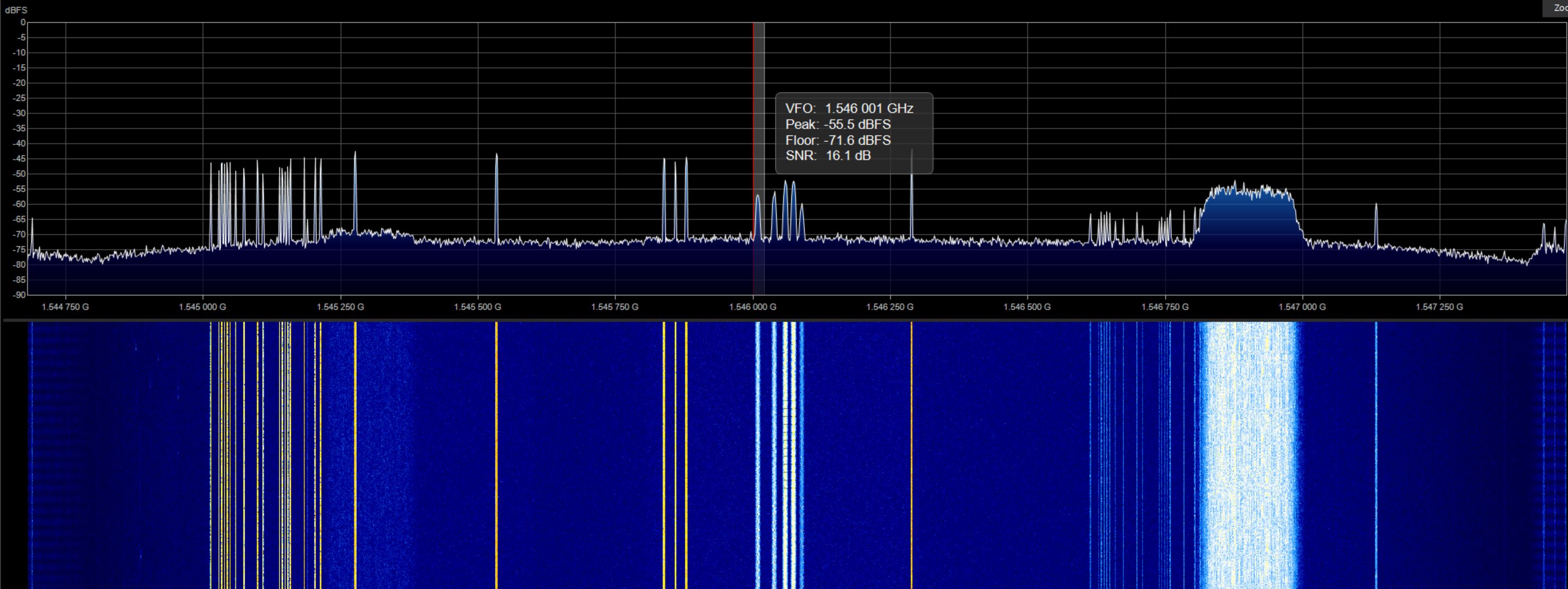Click the bright wide signal in waterfall

[1249, 456]
